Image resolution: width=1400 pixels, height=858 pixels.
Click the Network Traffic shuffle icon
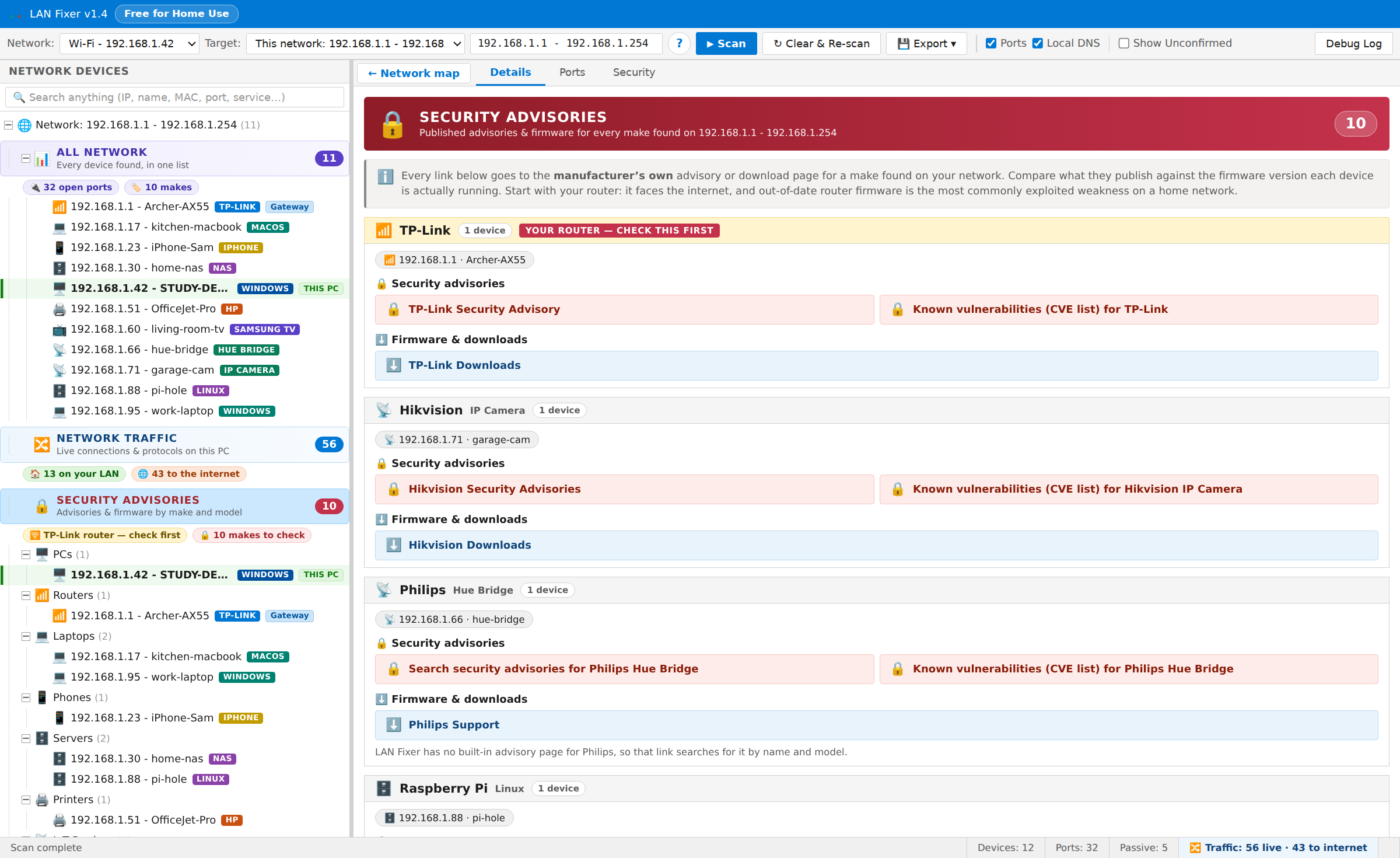41,445
